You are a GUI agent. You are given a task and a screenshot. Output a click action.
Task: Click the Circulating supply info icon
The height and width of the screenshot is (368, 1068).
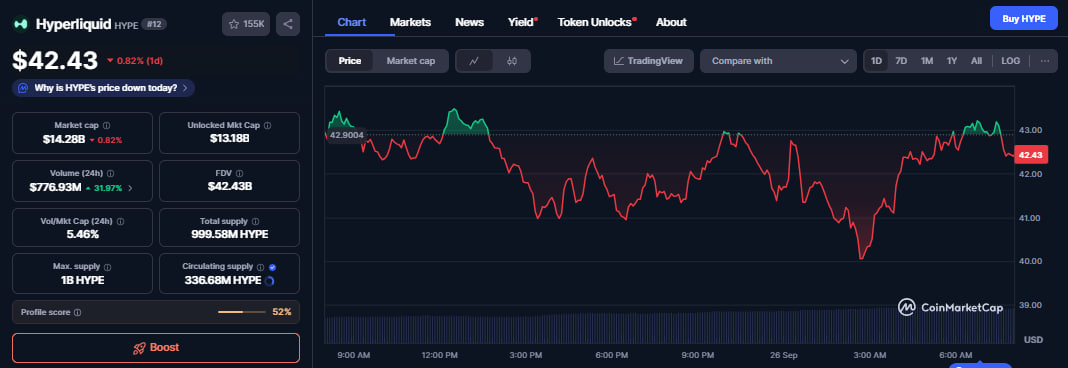click(x=260, y=267)
